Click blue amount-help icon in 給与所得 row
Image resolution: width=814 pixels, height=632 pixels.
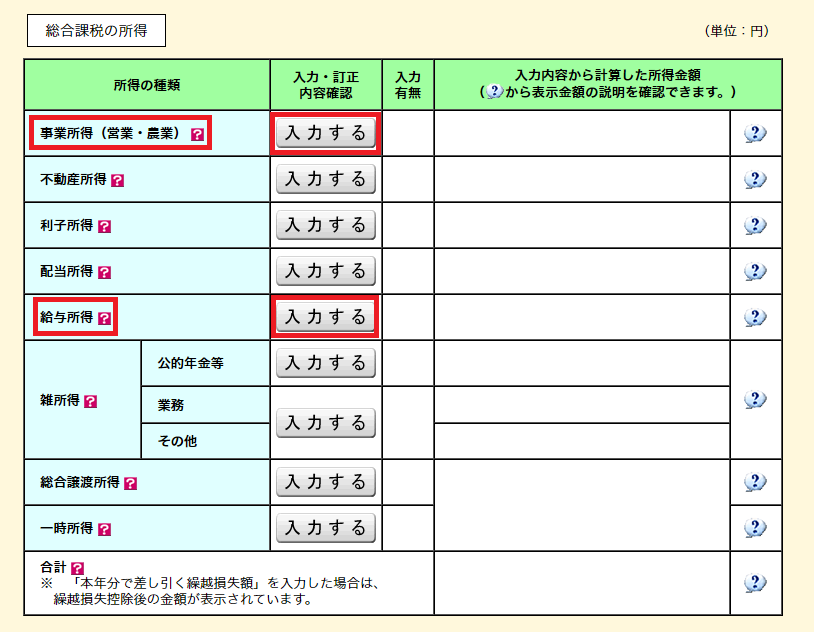pos(755,318)
